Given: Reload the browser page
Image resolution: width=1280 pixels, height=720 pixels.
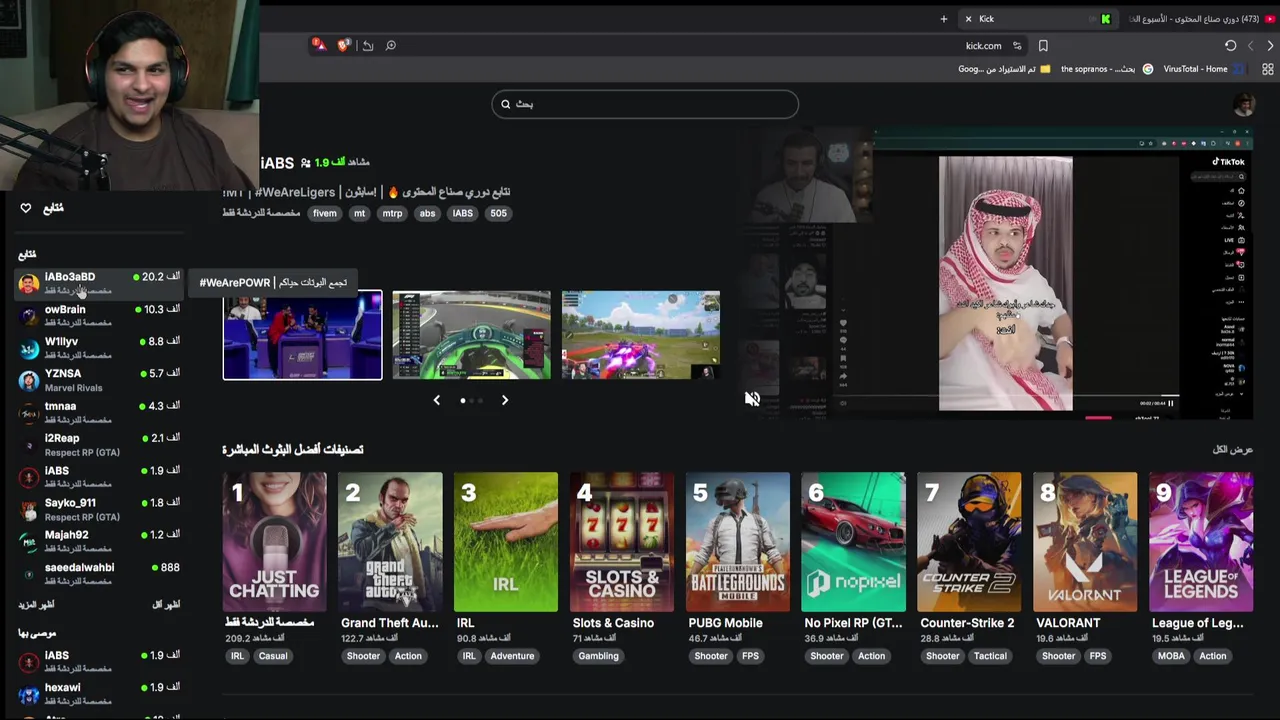Looking at the screenshot, I should 1231,45.
